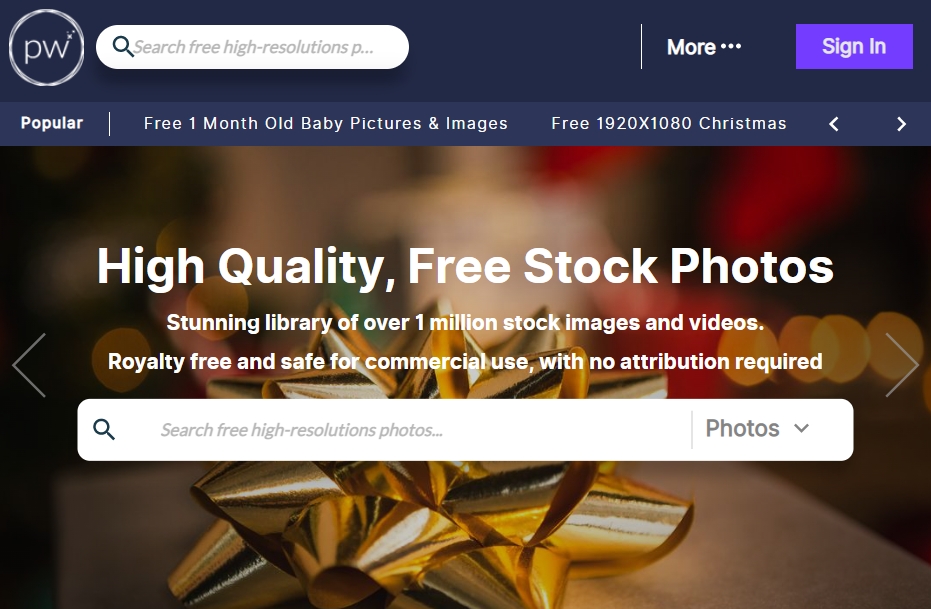
Task: Go to previous hero slide arrow
Action: pyautogui.click(x=30, y=364)
